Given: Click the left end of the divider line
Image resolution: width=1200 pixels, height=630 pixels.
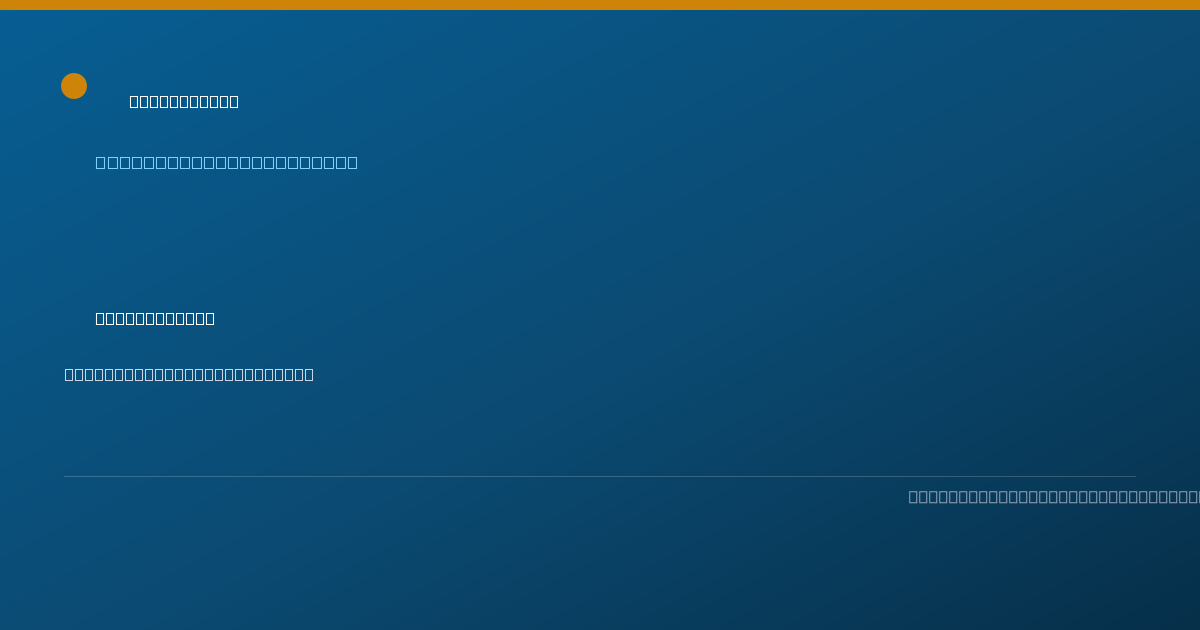Looking at the screenshot, I should (66, 476).
